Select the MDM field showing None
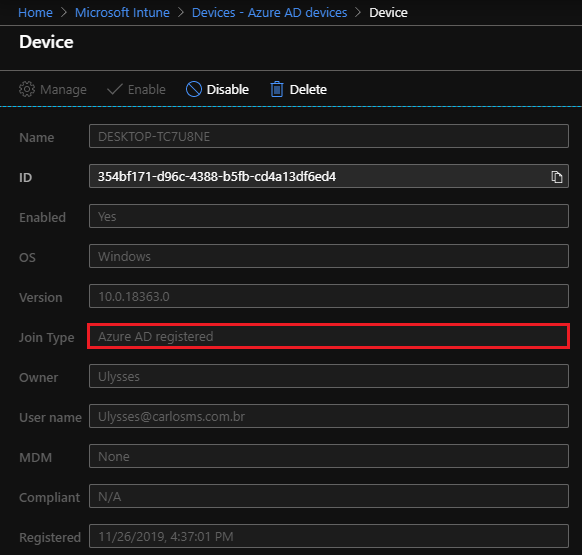 point(329,456)
